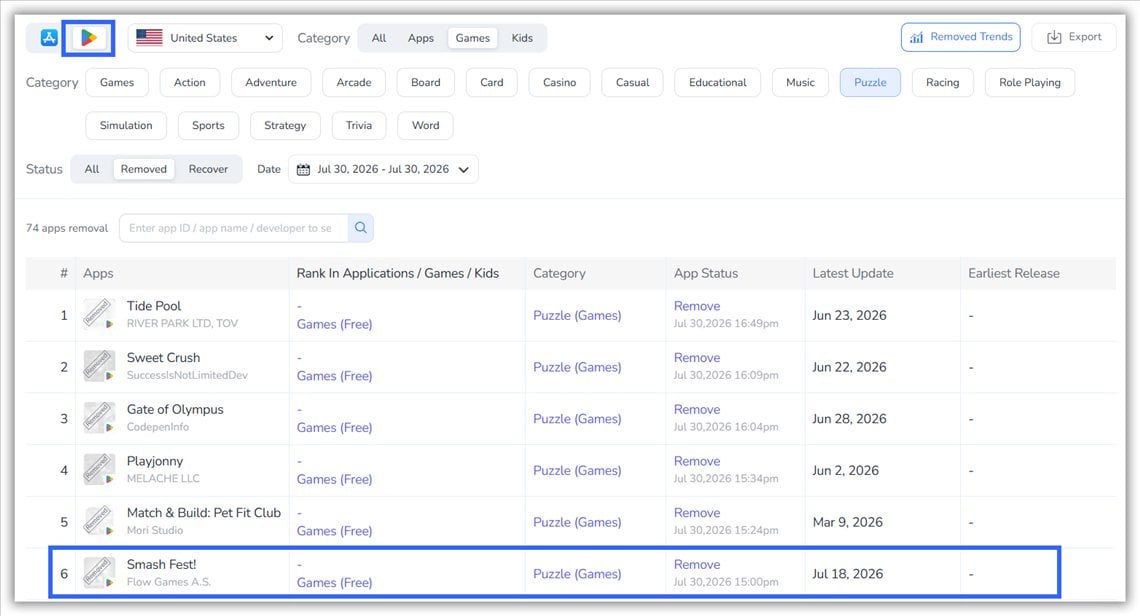Expand the Jul 30, 2026 date range picker
The height and width of the screenshot is (616, 1140).
tap(383, 169)
